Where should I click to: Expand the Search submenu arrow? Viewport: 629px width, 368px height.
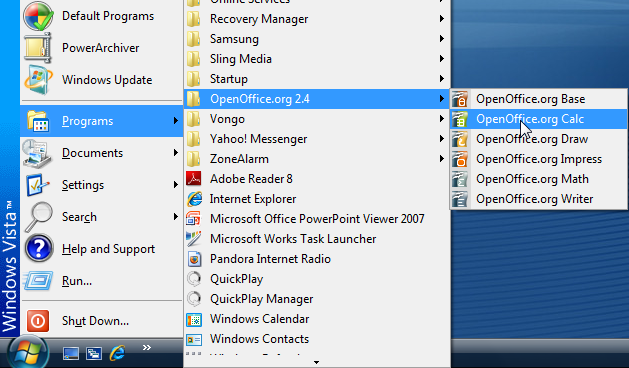176,217
